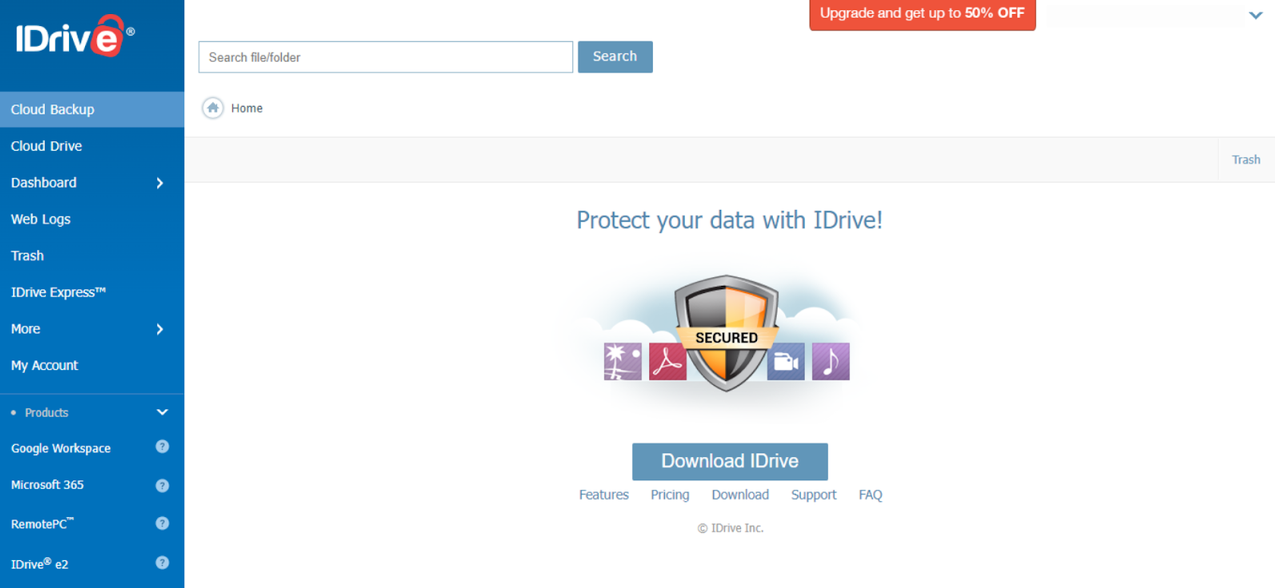Open the FAQ link
1275x588 pixels.
click(870, 495)
